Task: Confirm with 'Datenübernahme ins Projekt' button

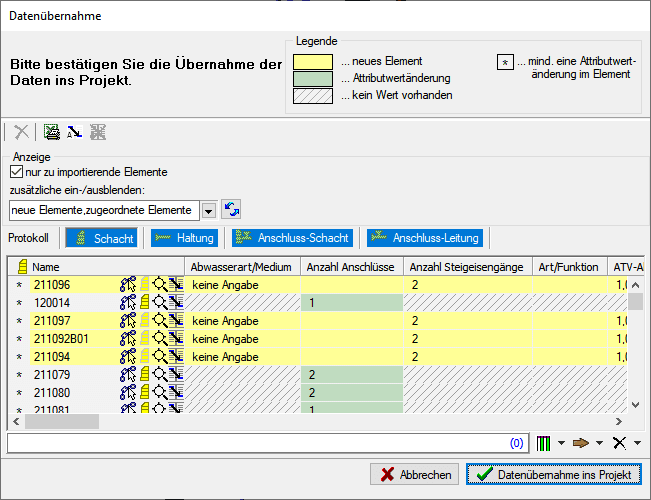Action: 553,474
